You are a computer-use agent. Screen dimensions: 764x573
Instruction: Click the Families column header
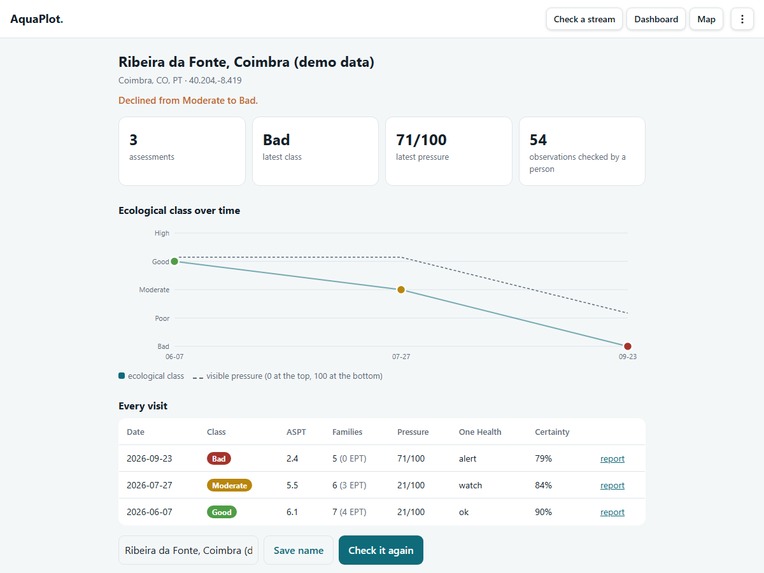pos(347,432)
